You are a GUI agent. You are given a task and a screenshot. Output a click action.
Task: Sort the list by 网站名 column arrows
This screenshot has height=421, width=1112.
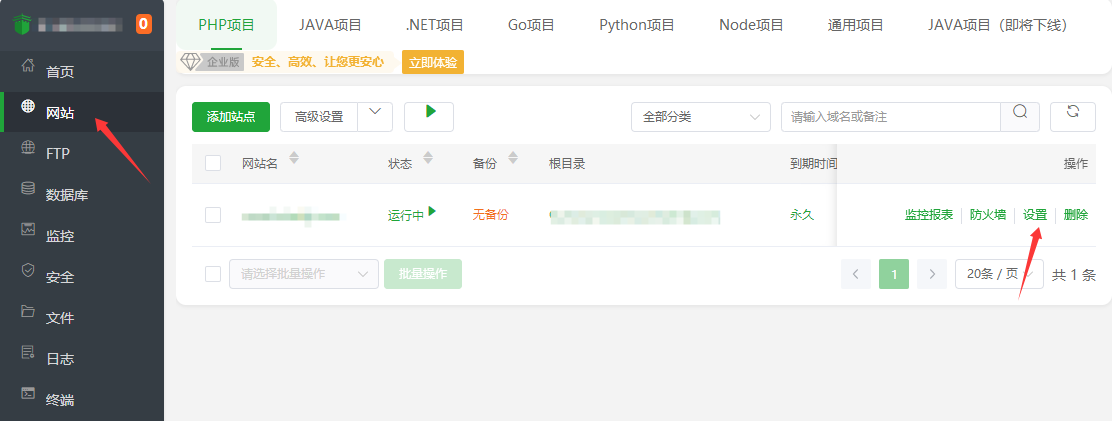[294, 159]
